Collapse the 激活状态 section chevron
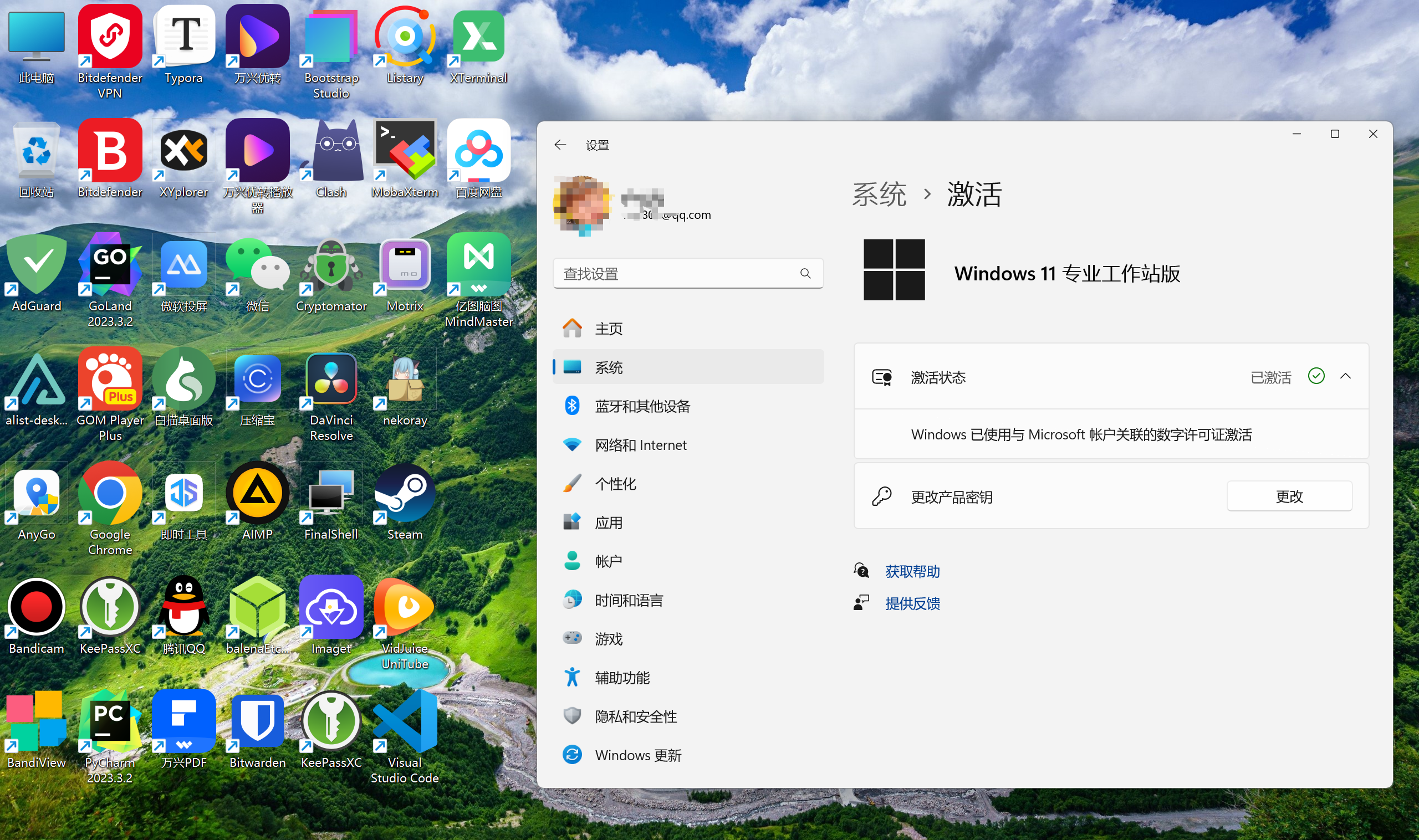Image resolution: width=1419 pixels, height=840 pixels. (x=1345, y=376)
